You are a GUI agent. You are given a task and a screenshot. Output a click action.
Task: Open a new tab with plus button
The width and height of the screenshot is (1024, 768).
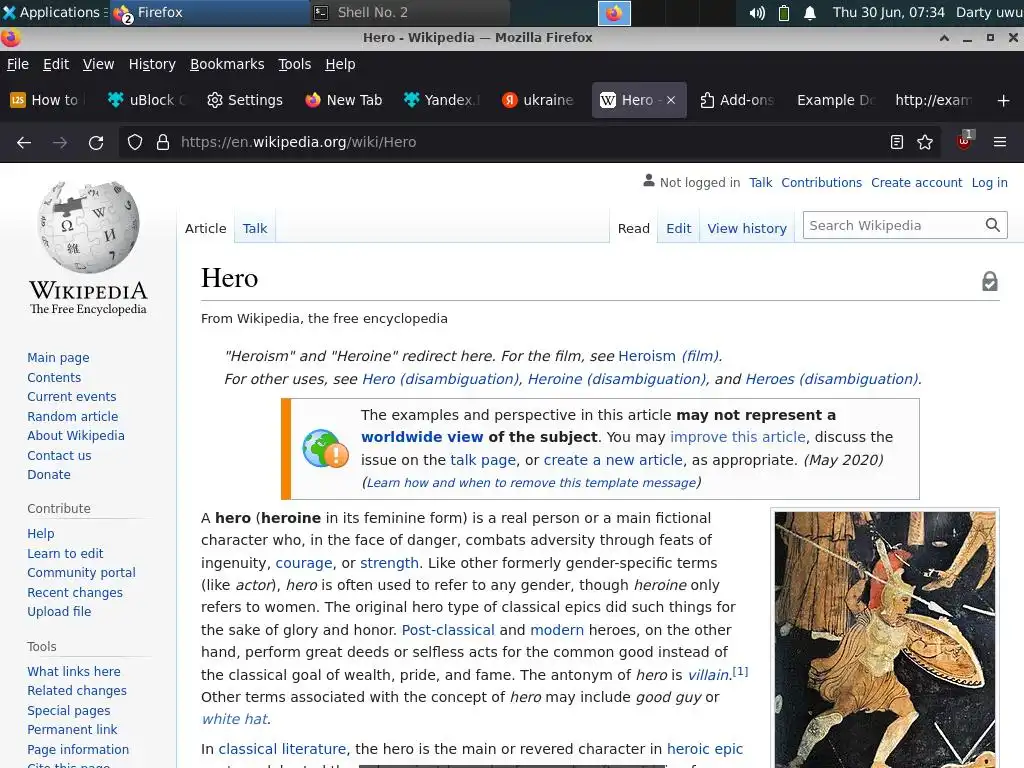tap(1004, 101)
